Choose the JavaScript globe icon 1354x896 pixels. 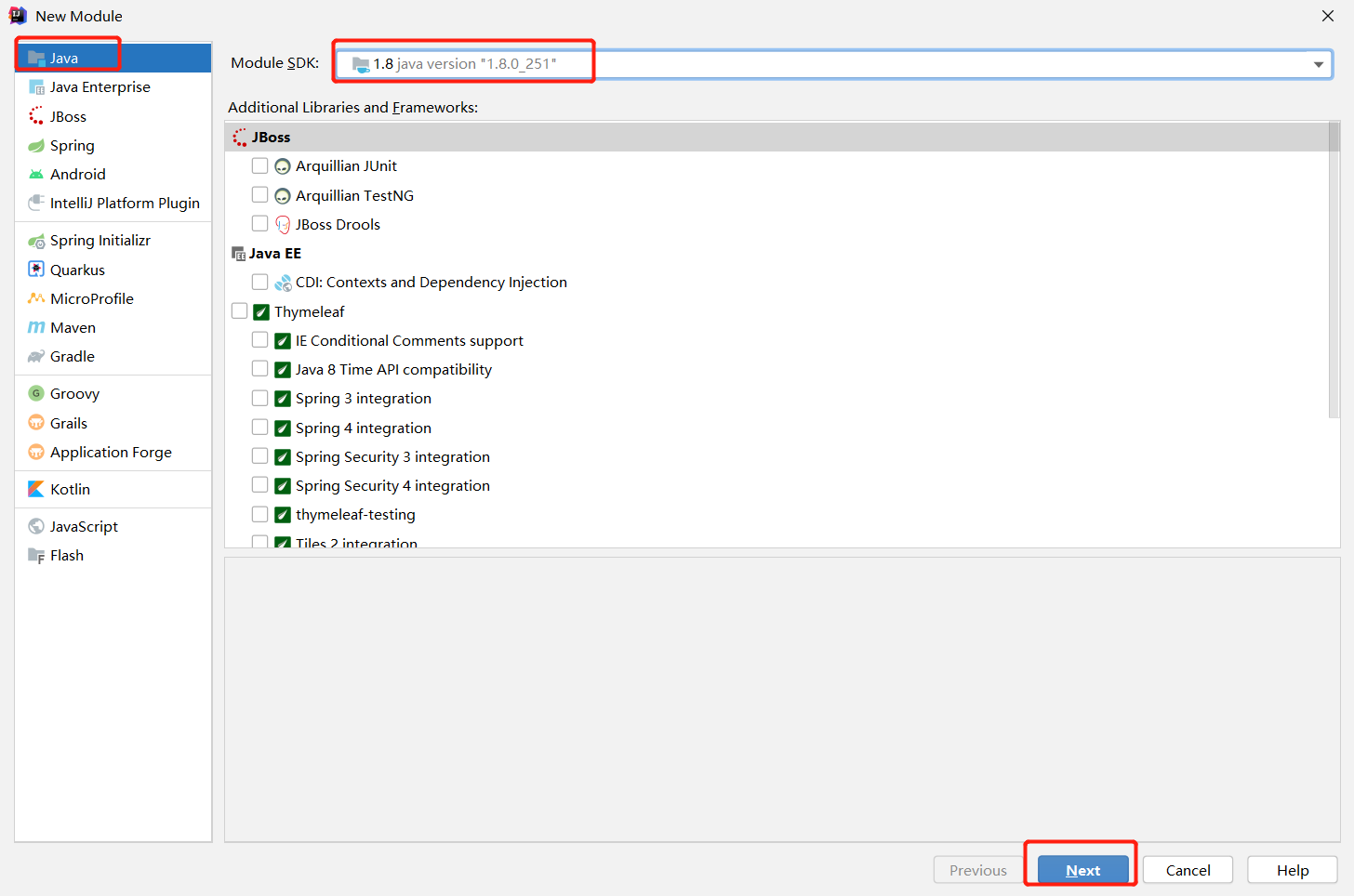[x=36, y=527]
